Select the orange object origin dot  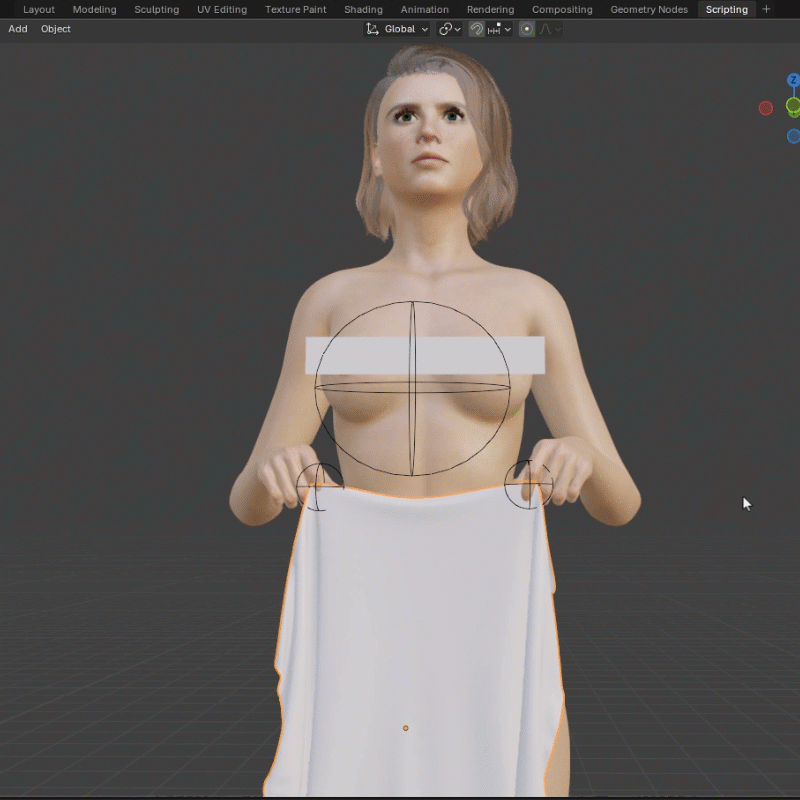(x=406, y=728)
